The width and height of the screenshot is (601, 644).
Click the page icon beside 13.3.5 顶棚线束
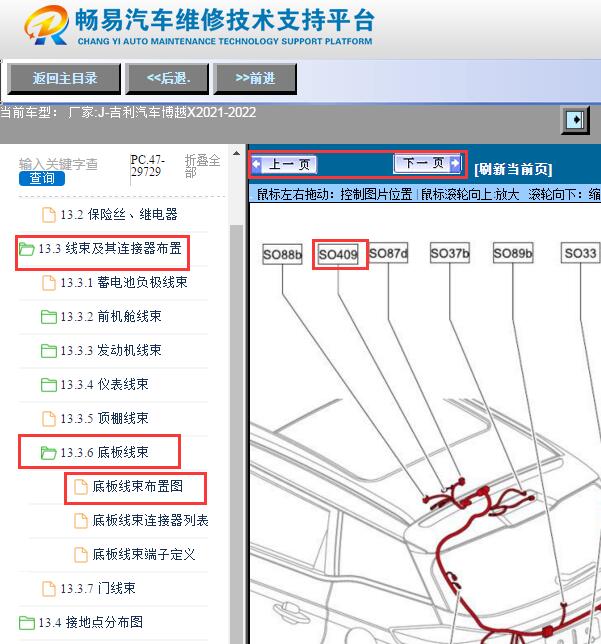point(49,419)
